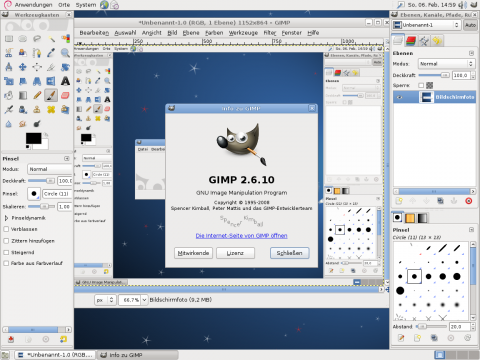The image size is (480, 360).
Task: Click the Mitwirkende button
Action: [x=193, y=253]
